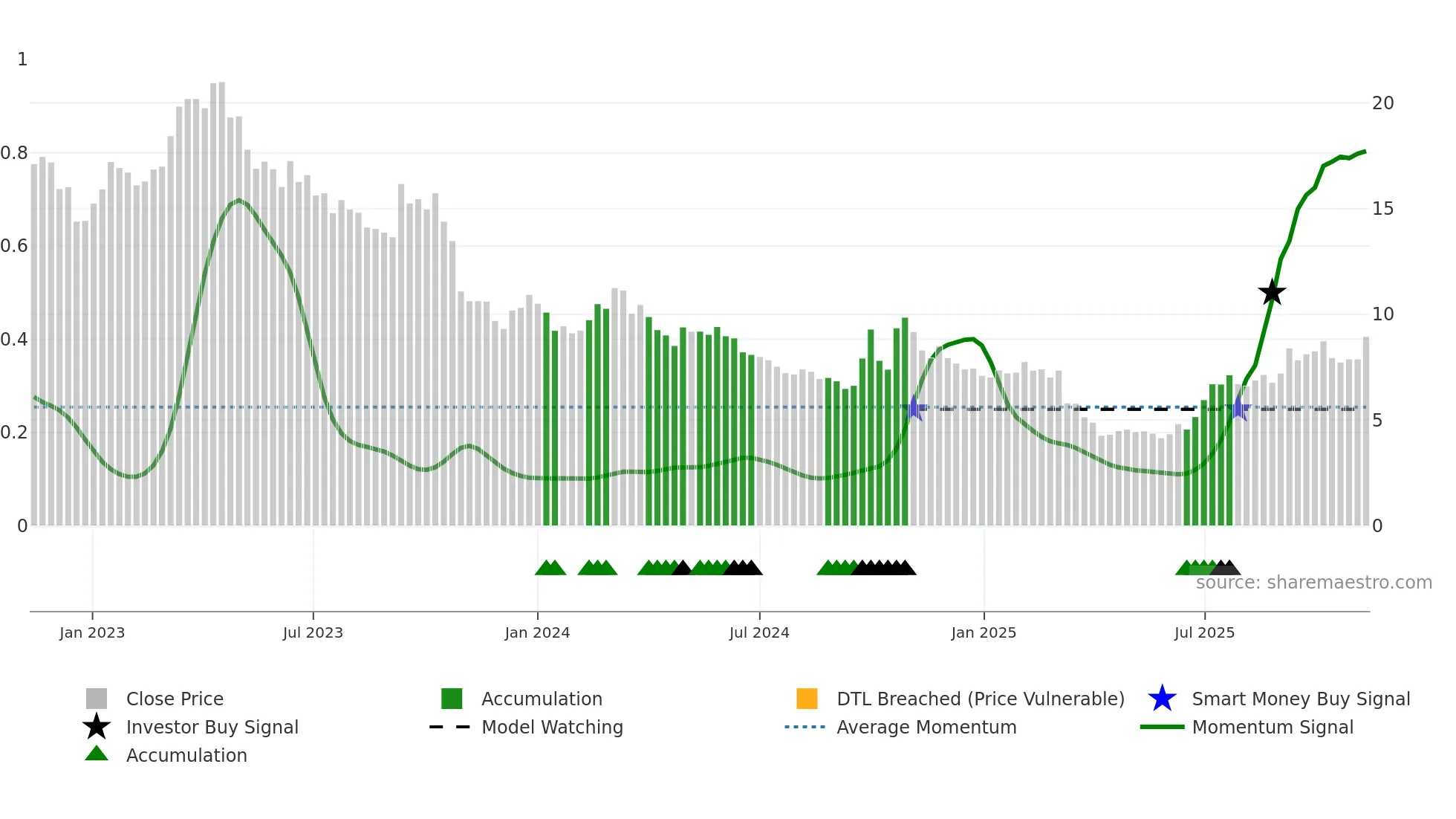Screen dimensions: 1456x819
Task: Click the dotted Average Momentum legend line
Action: pos(805,727)
